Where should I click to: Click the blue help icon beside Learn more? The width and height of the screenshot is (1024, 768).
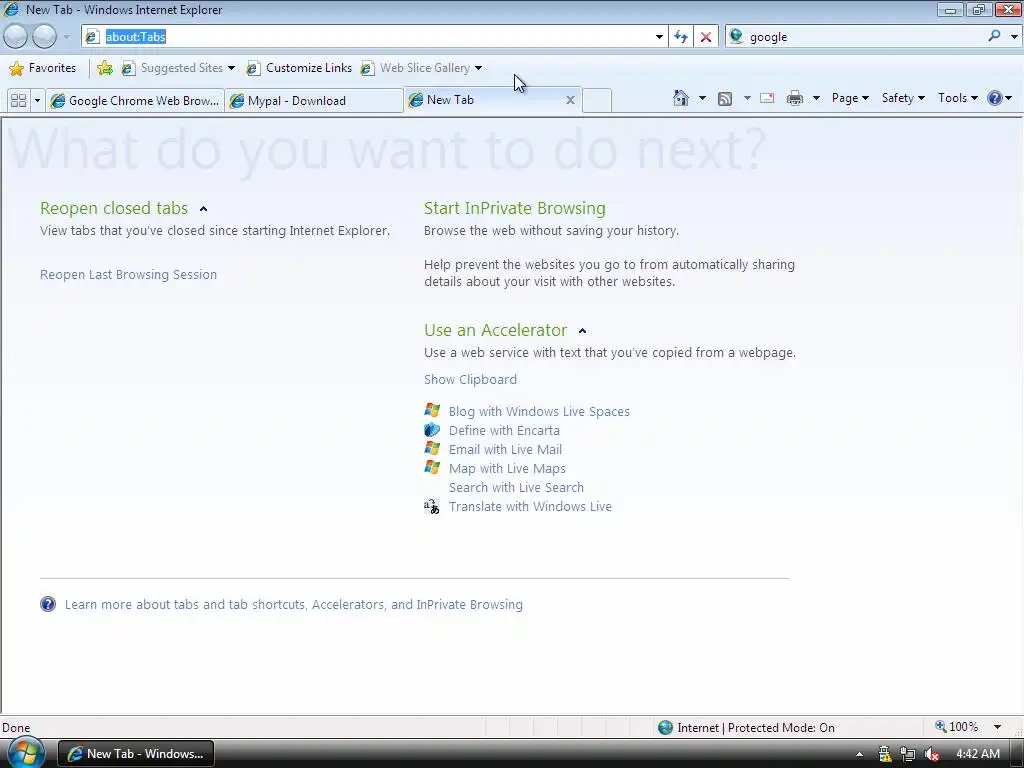click(48, 604)
